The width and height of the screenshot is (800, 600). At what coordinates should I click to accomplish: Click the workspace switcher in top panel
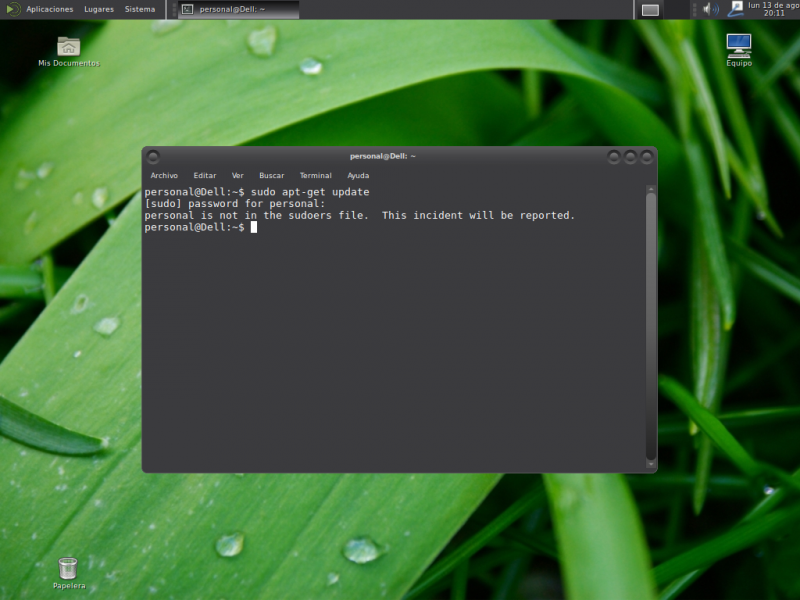650,9
